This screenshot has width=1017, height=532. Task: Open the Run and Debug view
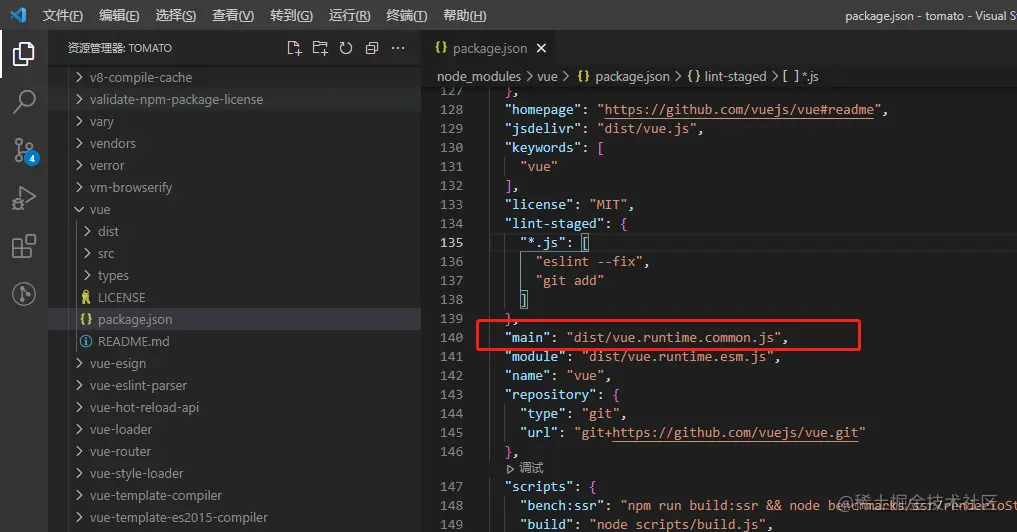23,199
